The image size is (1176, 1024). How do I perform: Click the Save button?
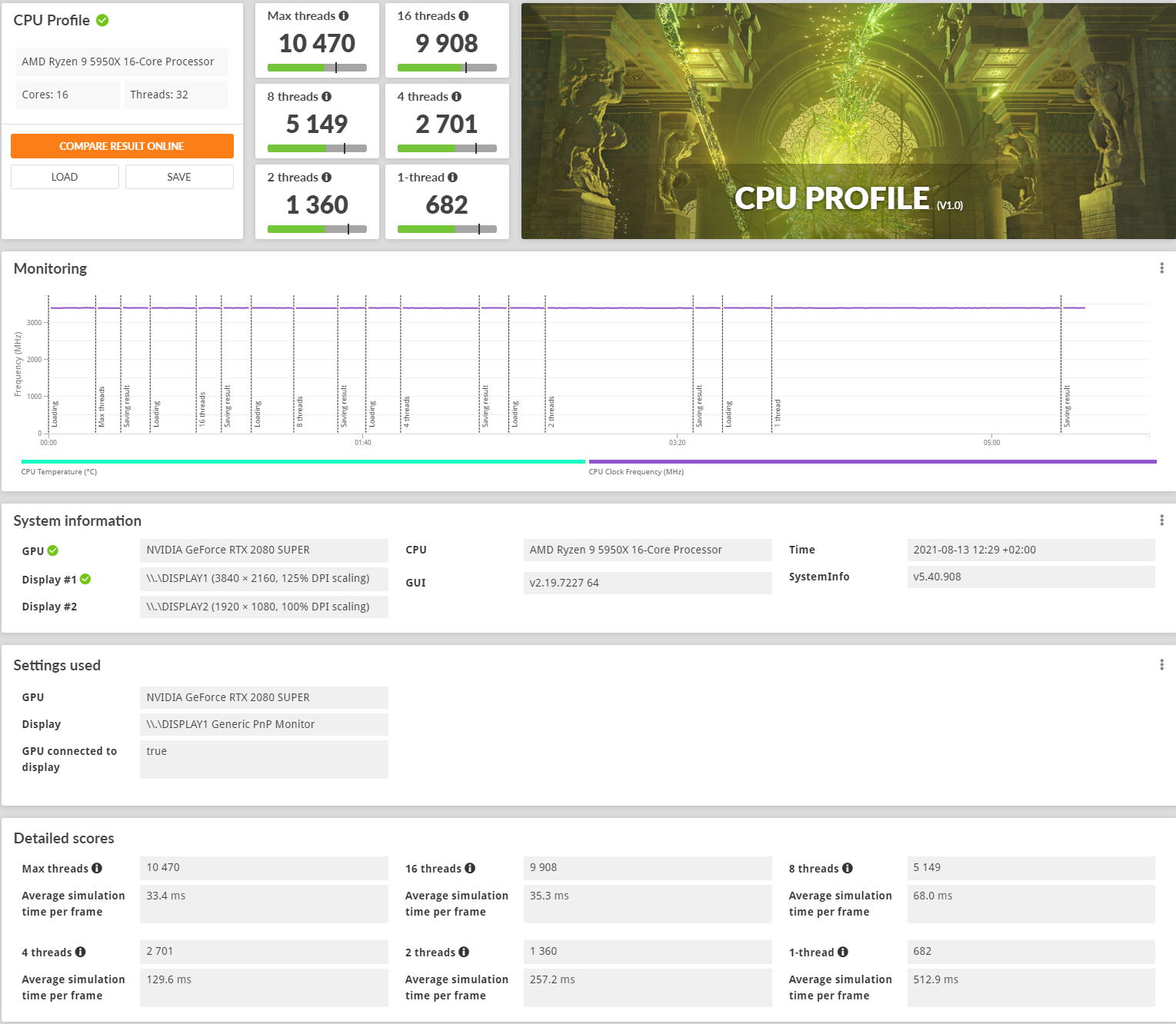click(x=179, y=176)
